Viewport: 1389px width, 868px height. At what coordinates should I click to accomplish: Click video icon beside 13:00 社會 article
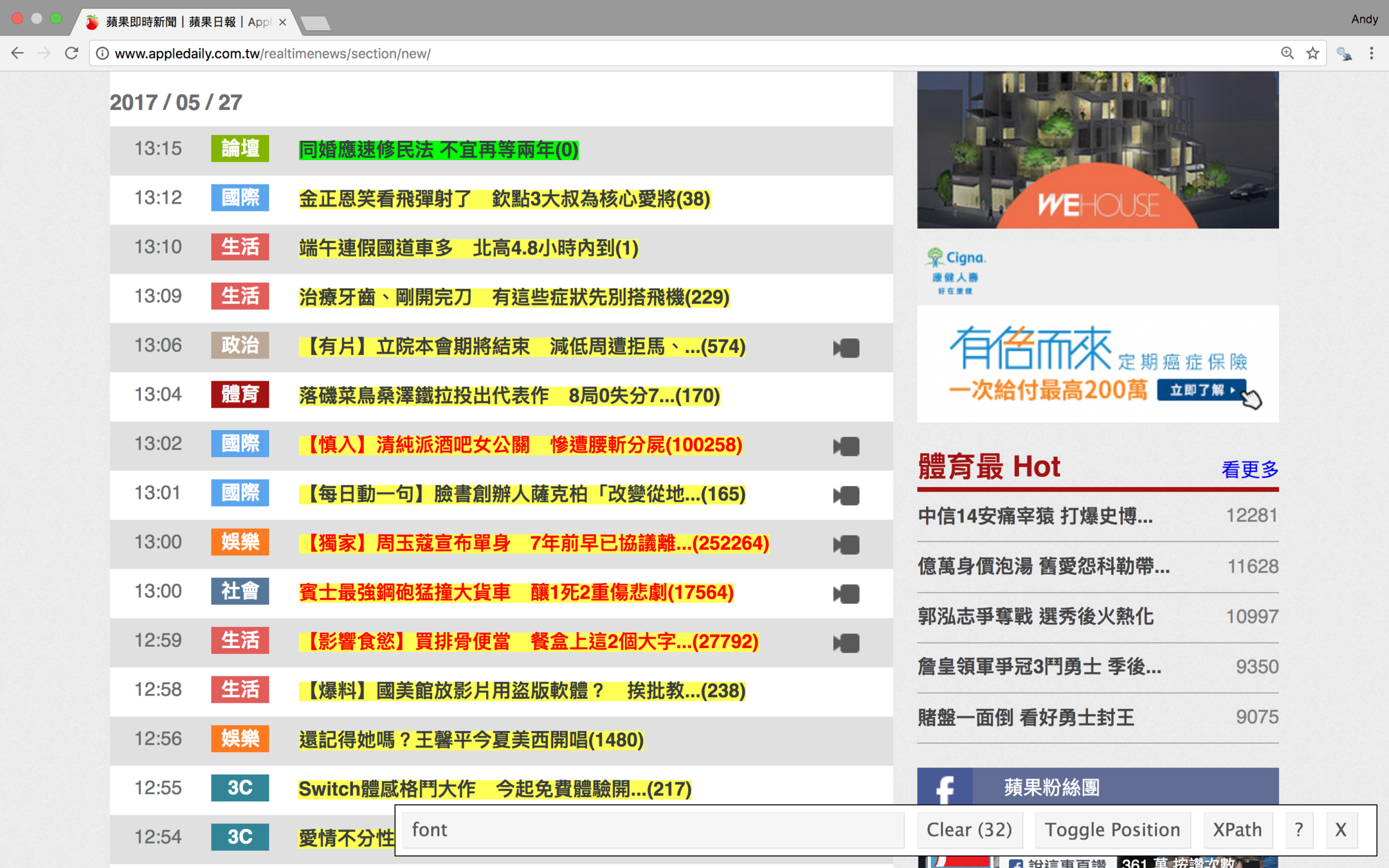coord(846,593)
